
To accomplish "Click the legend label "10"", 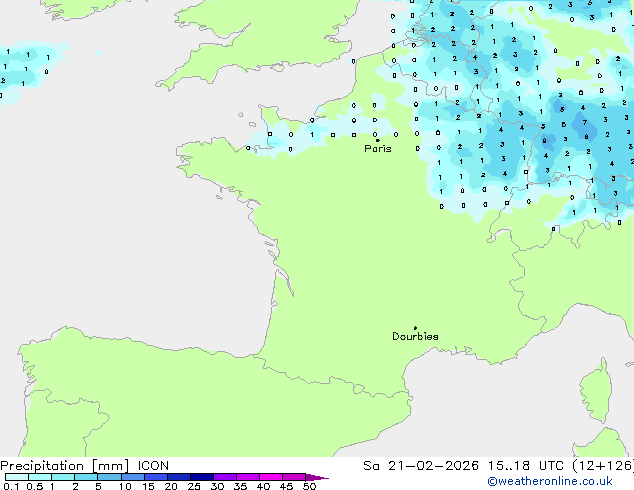I will pos(125,486).
